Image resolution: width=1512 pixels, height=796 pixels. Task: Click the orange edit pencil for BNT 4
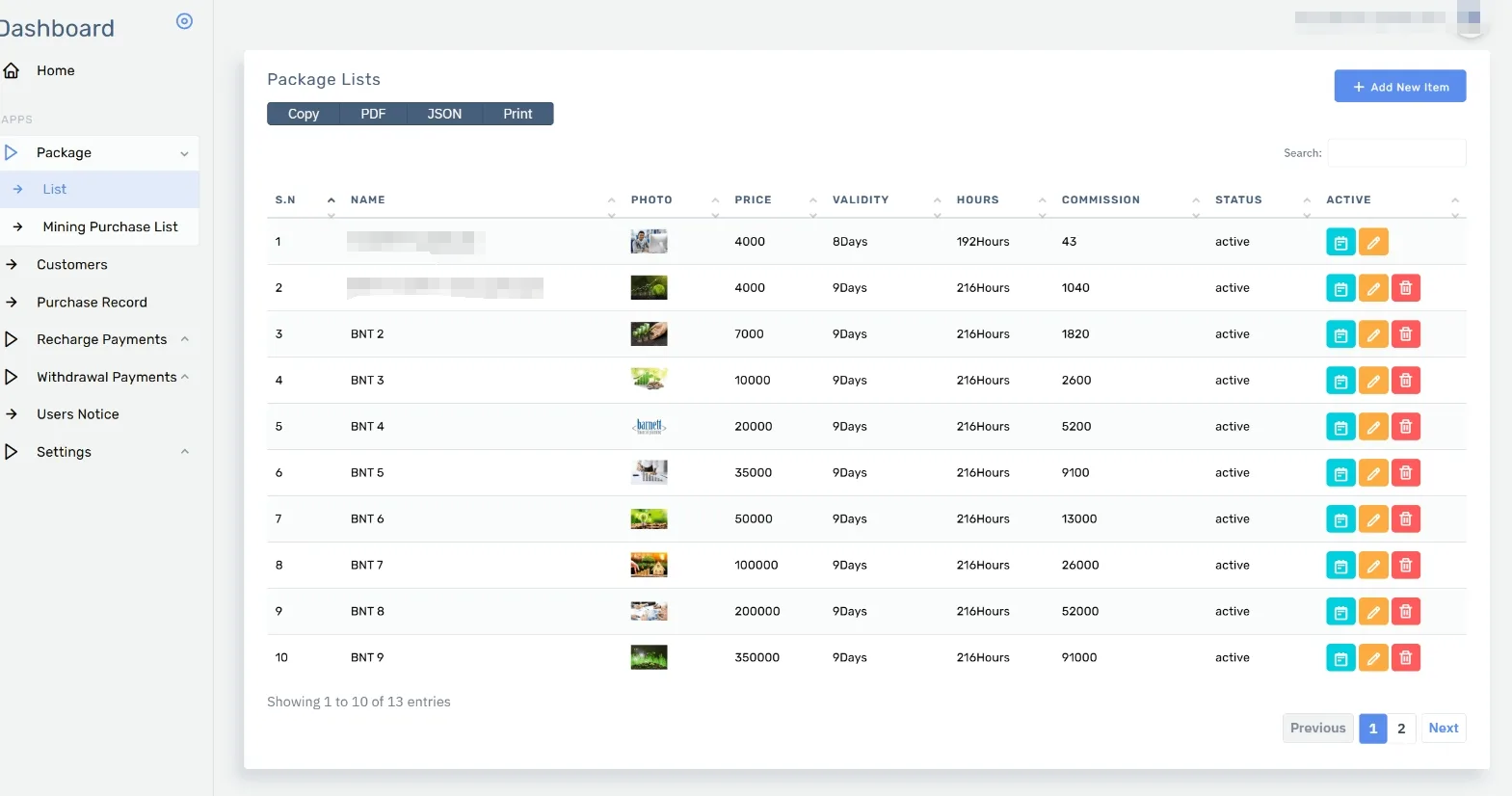pos(1373,427)
